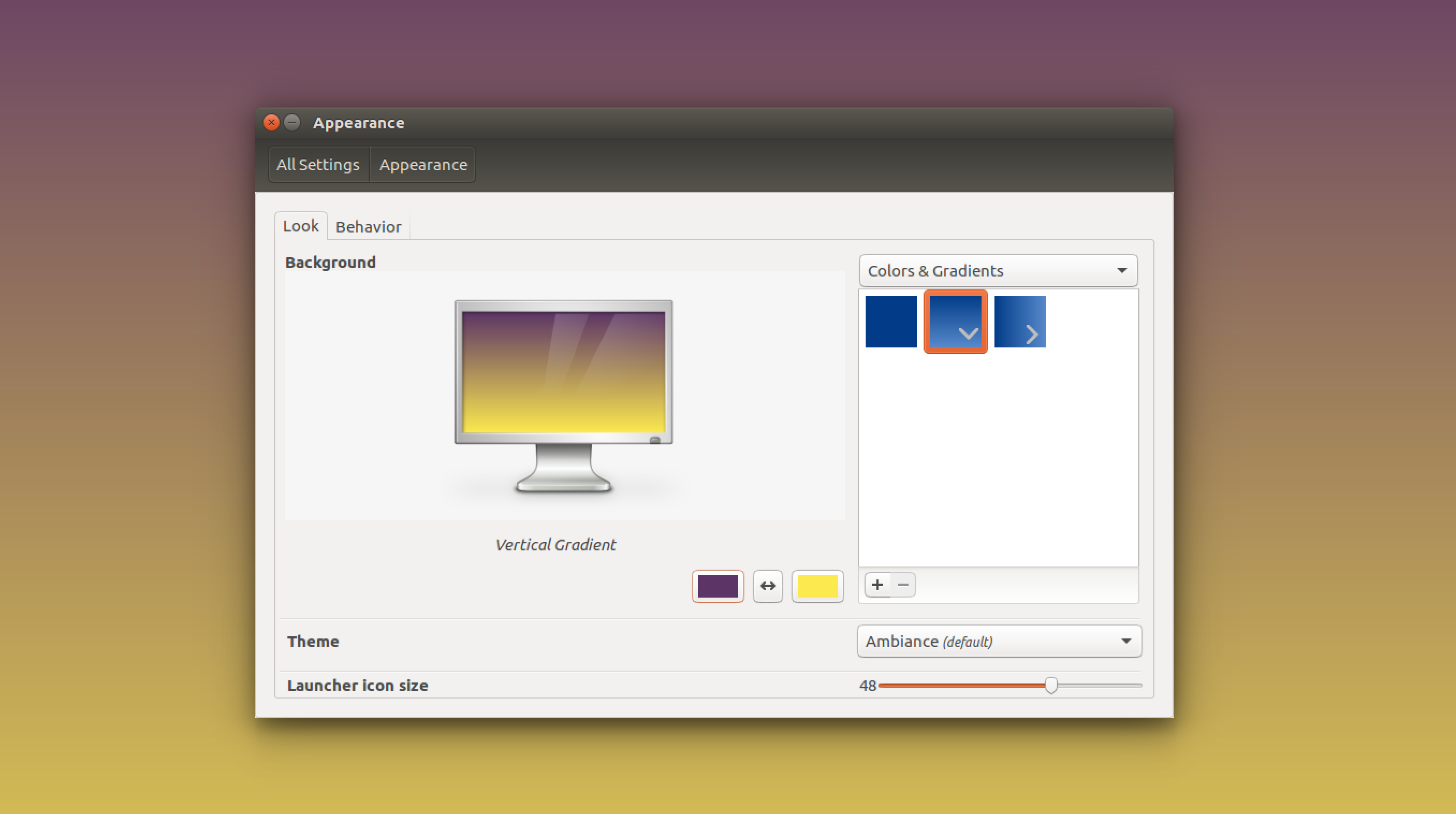Click empty area of the gradient presets list
This screenshot has height=814, width=1456.
(998, 464)
